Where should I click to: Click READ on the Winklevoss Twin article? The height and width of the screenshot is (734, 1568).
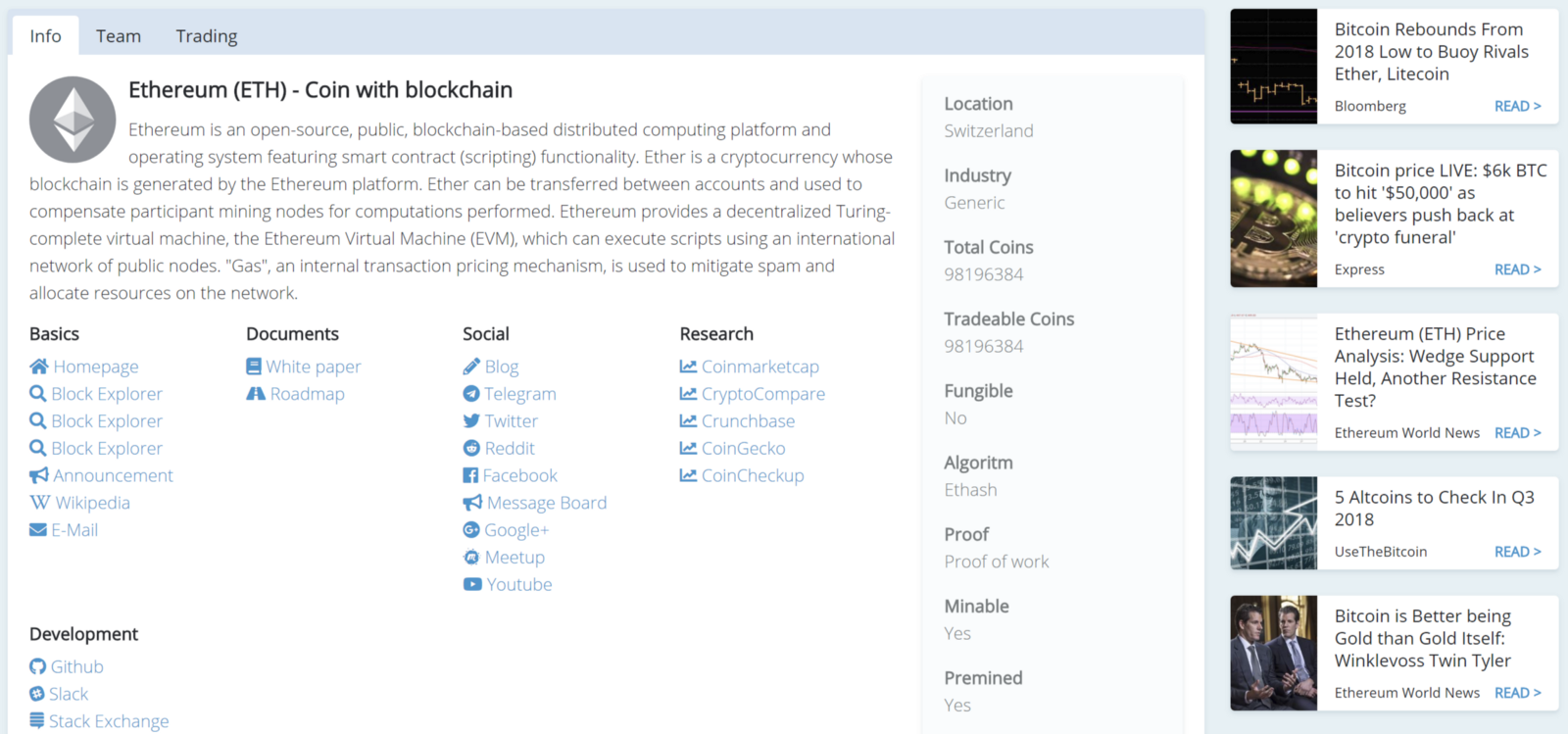click(1517, 693)
